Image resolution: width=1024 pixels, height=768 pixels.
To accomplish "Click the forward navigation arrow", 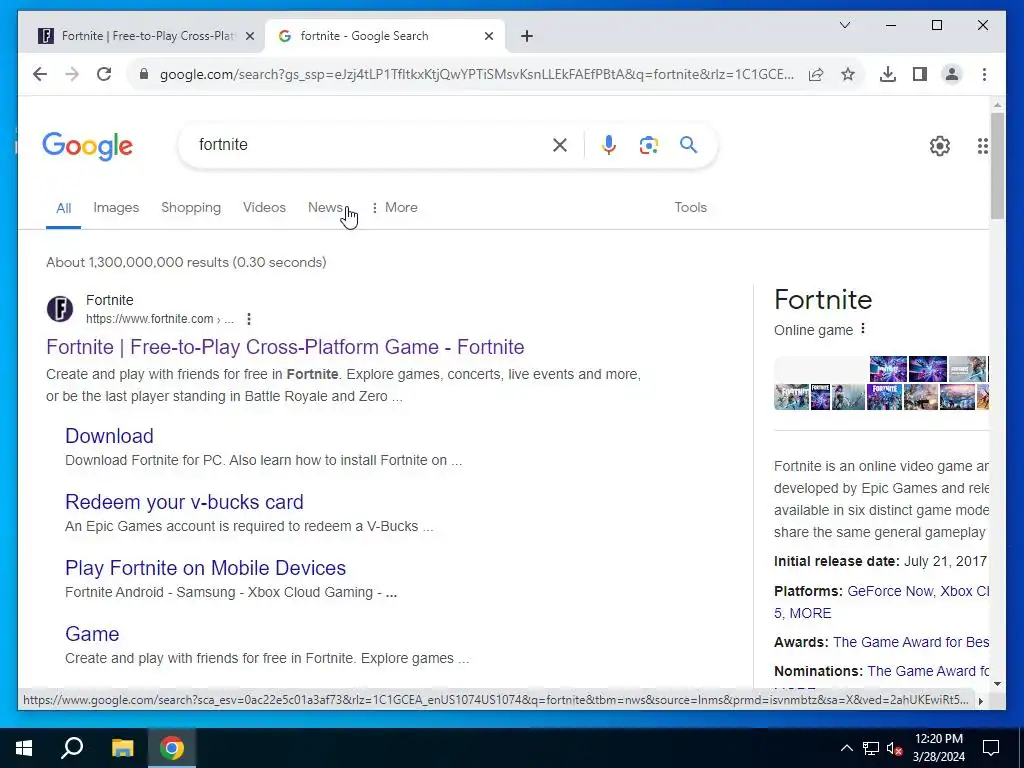I will click(x=72, y=74).
